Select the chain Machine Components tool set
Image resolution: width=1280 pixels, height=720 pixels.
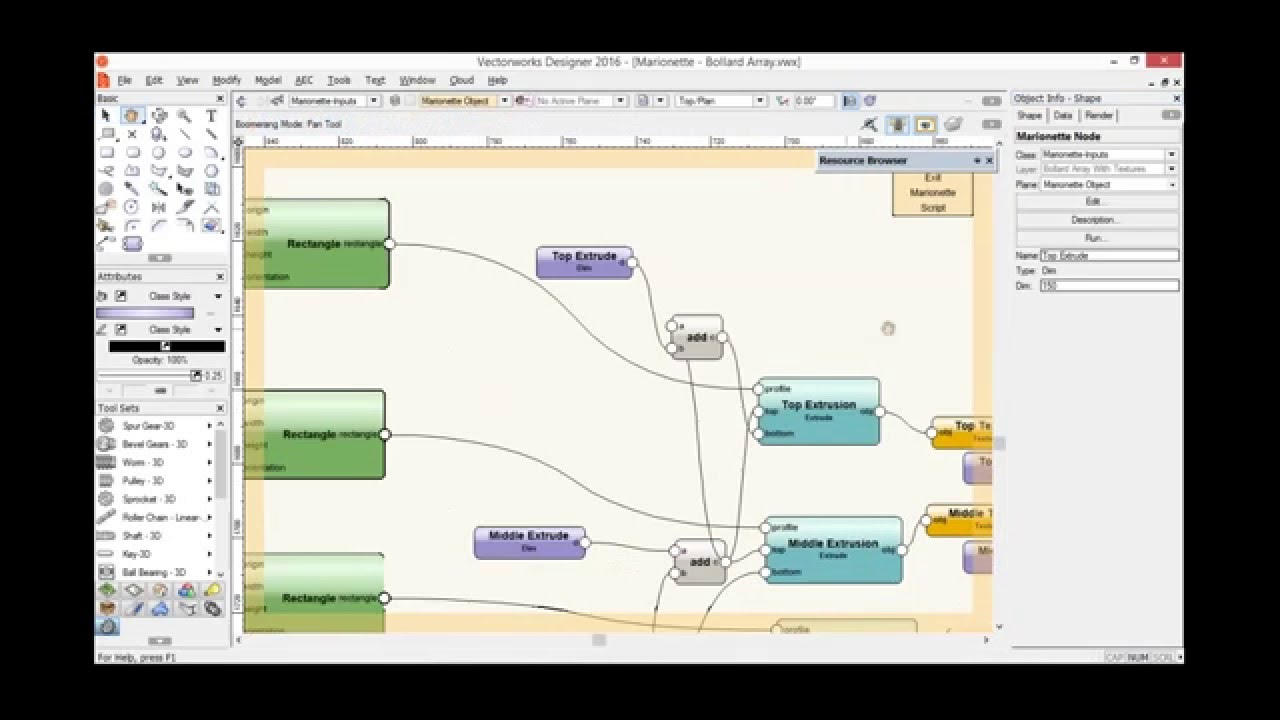point(212,608)
